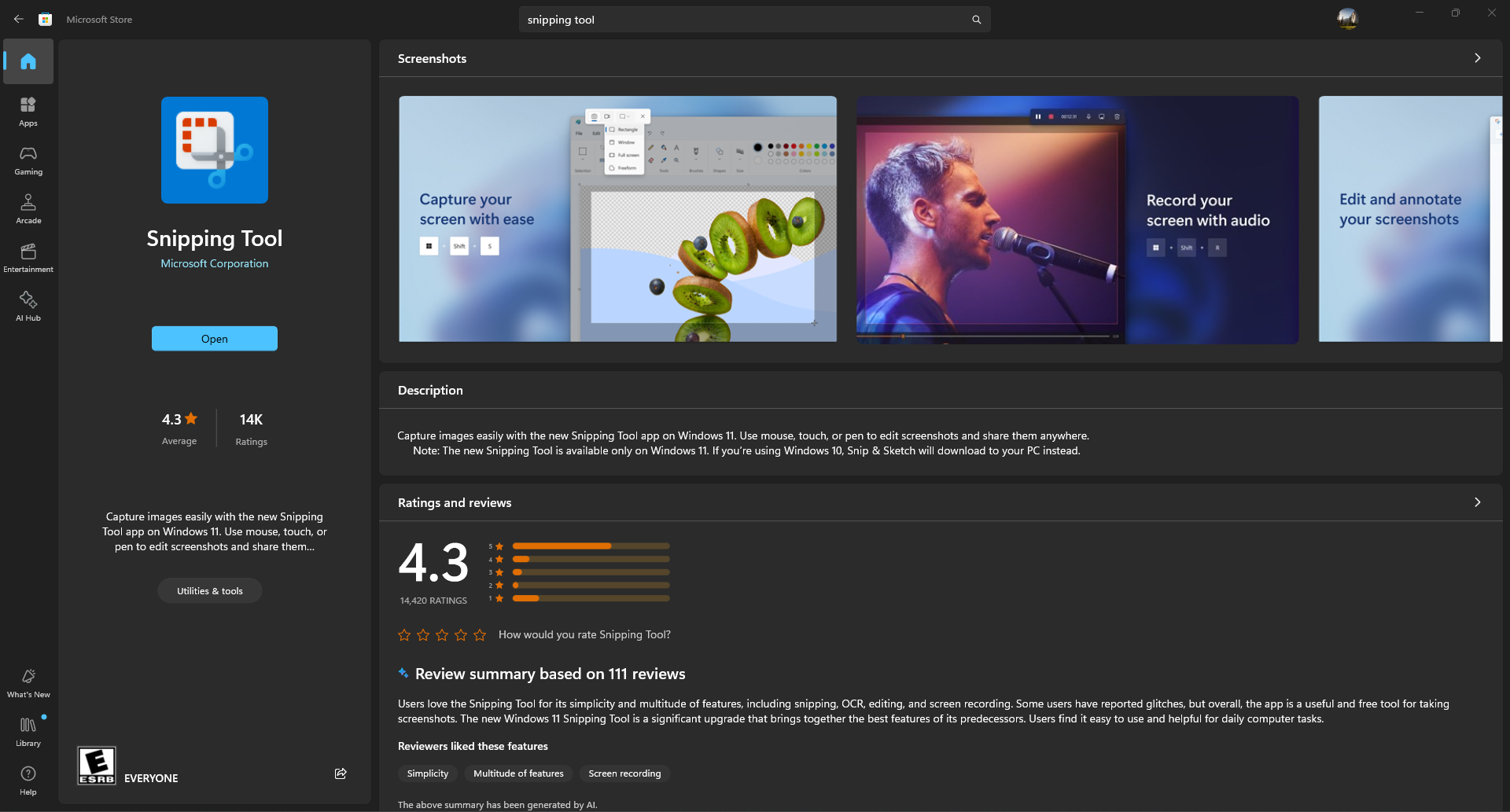Click the Microsoft Store logo icon
Screen dimensions: 1510x812
click(46, 19)
